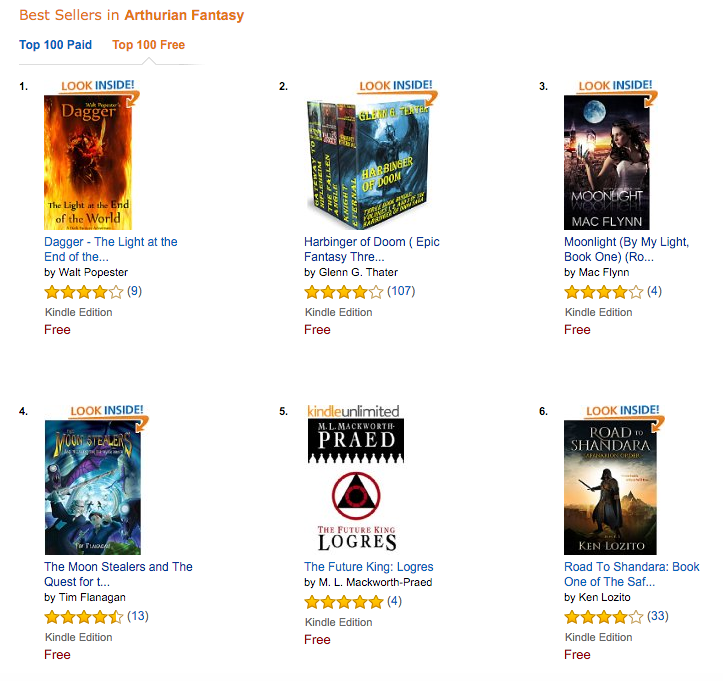The image size is (723, 681).
Task: Click the Dagger book cover thumbnail
Action: click(88, 162)
